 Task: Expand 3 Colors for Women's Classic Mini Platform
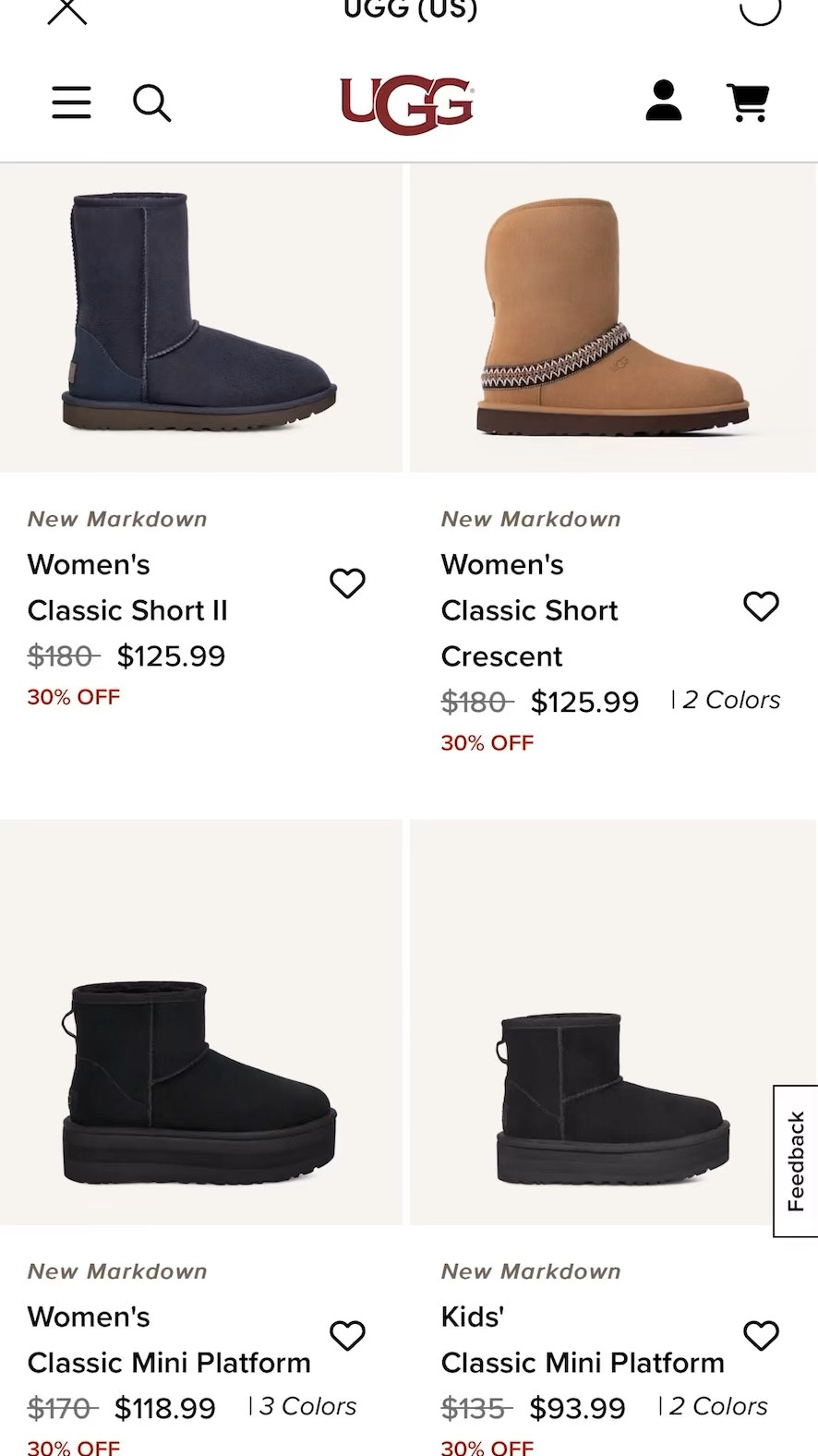308,1406
